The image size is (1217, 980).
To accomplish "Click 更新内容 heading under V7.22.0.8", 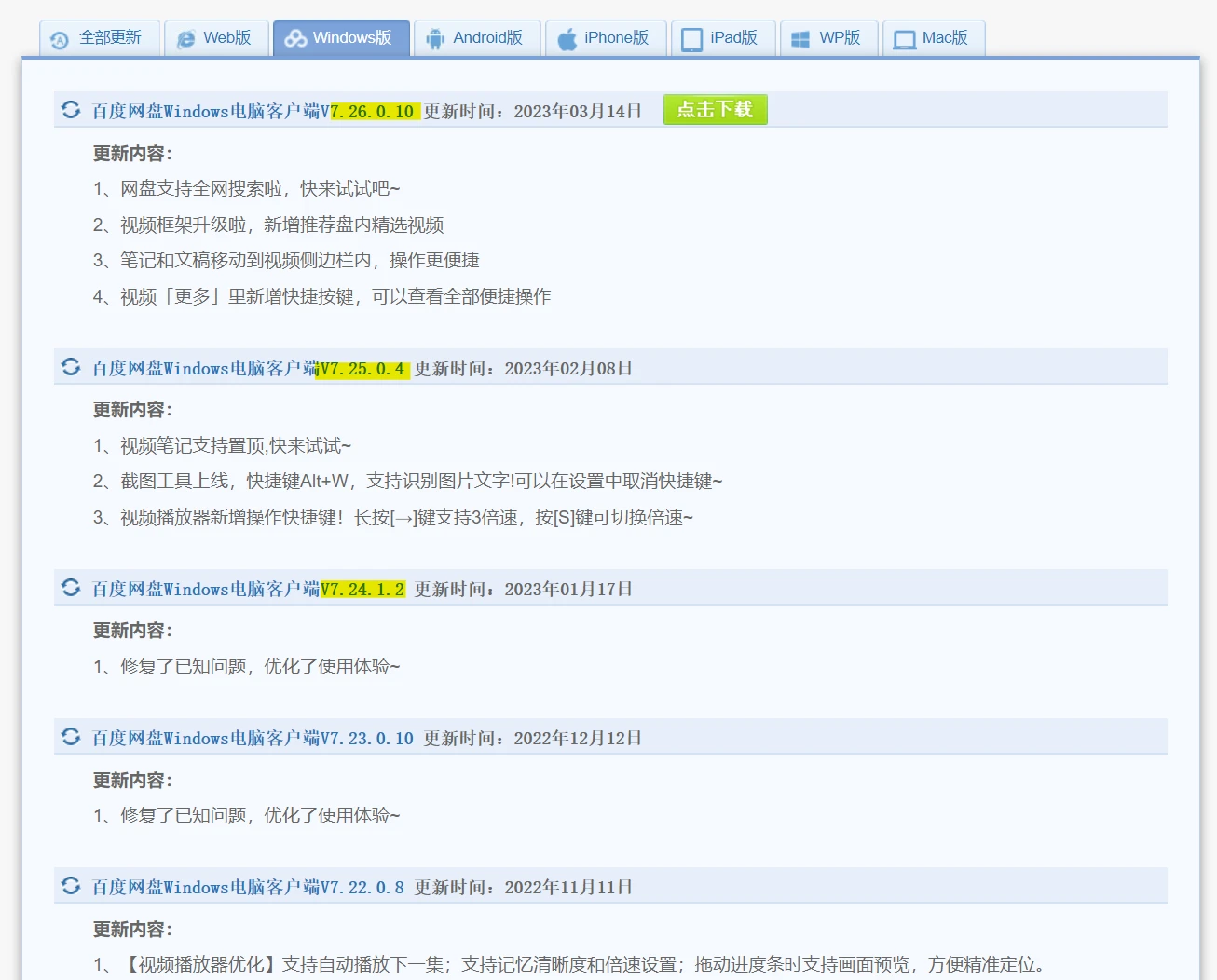I will [132, 930].
